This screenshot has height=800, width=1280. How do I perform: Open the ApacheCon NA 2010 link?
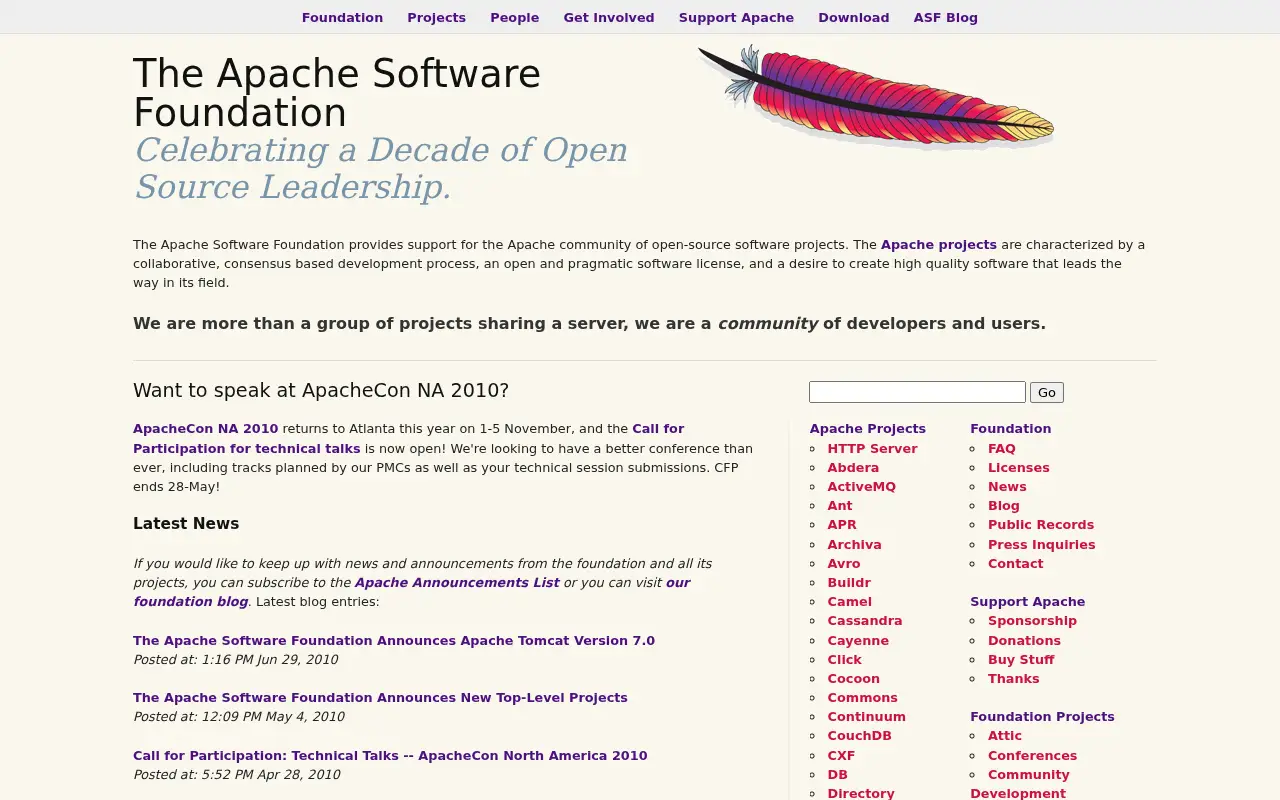tap(206, 429)
